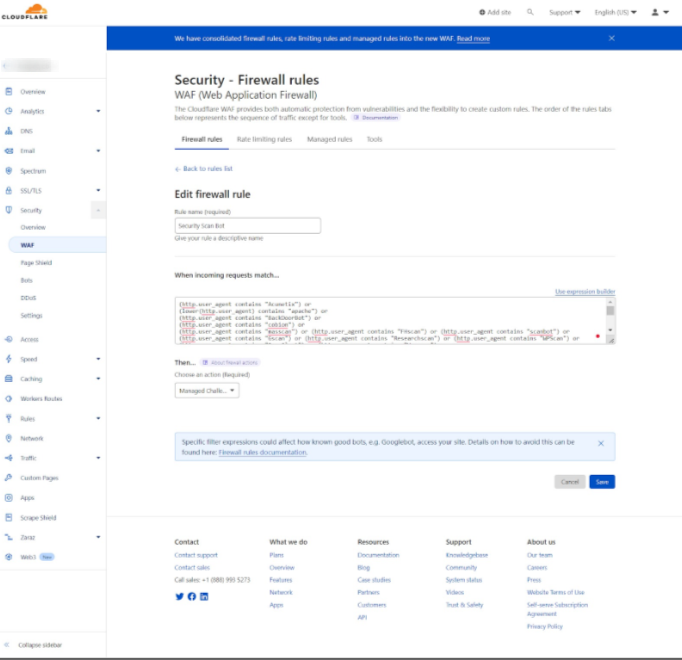The height and width of the screenshot is (660, 682).
Task: Click the Speed lightning icon
Action: coord(9,359)
